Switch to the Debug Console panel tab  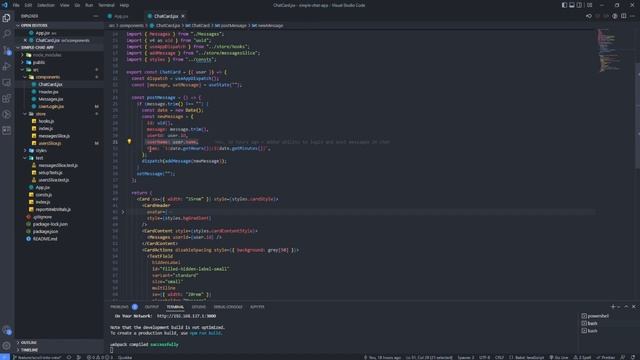coord(228,307)
